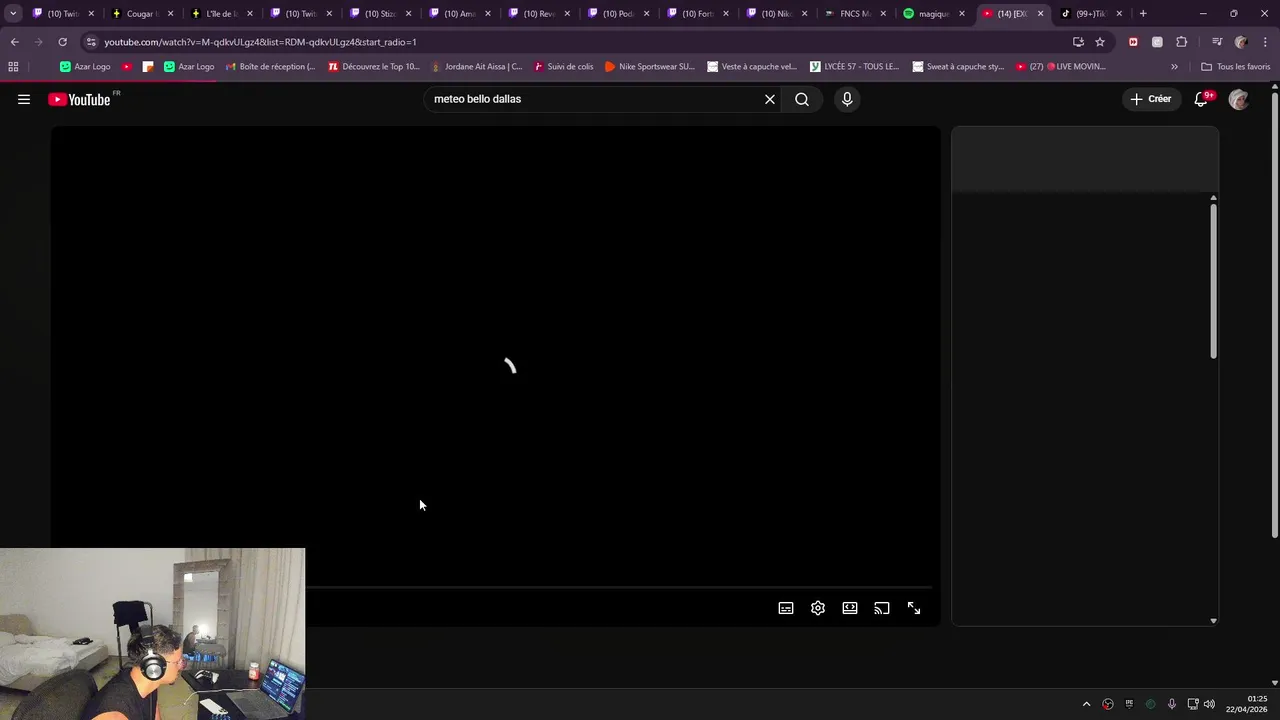
Task: Open the Epic Games tray icon
Action: (x=1129, y=704)
